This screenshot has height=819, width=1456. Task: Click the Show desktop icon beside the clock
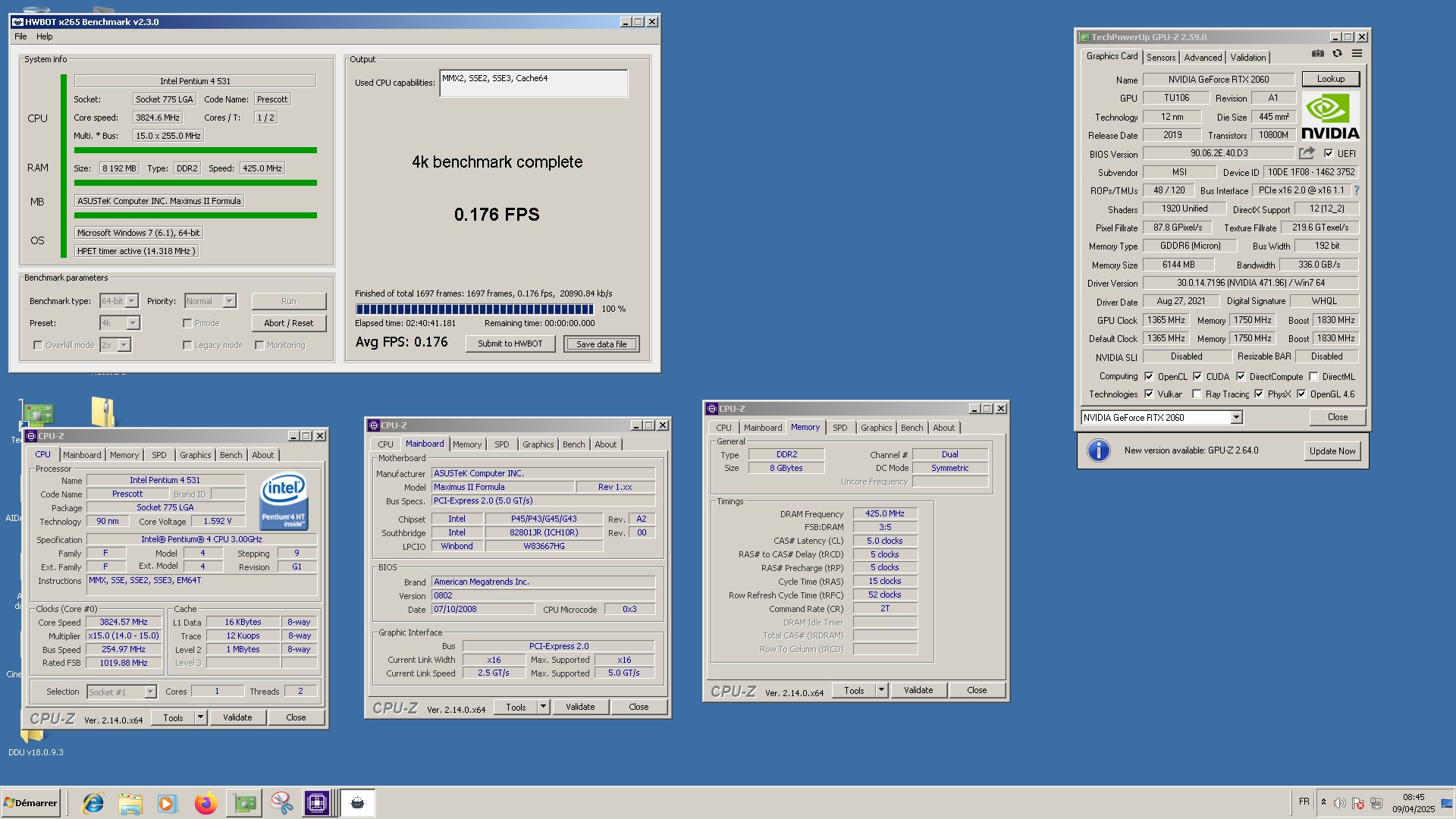[x=1447, y=803]
